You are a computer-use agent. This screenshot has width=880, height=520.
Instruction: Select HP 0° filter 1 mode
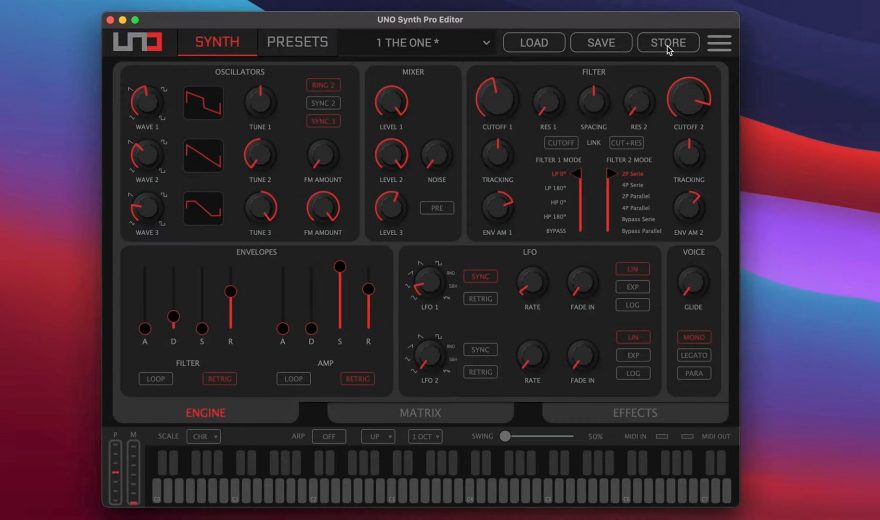point(558,203)
